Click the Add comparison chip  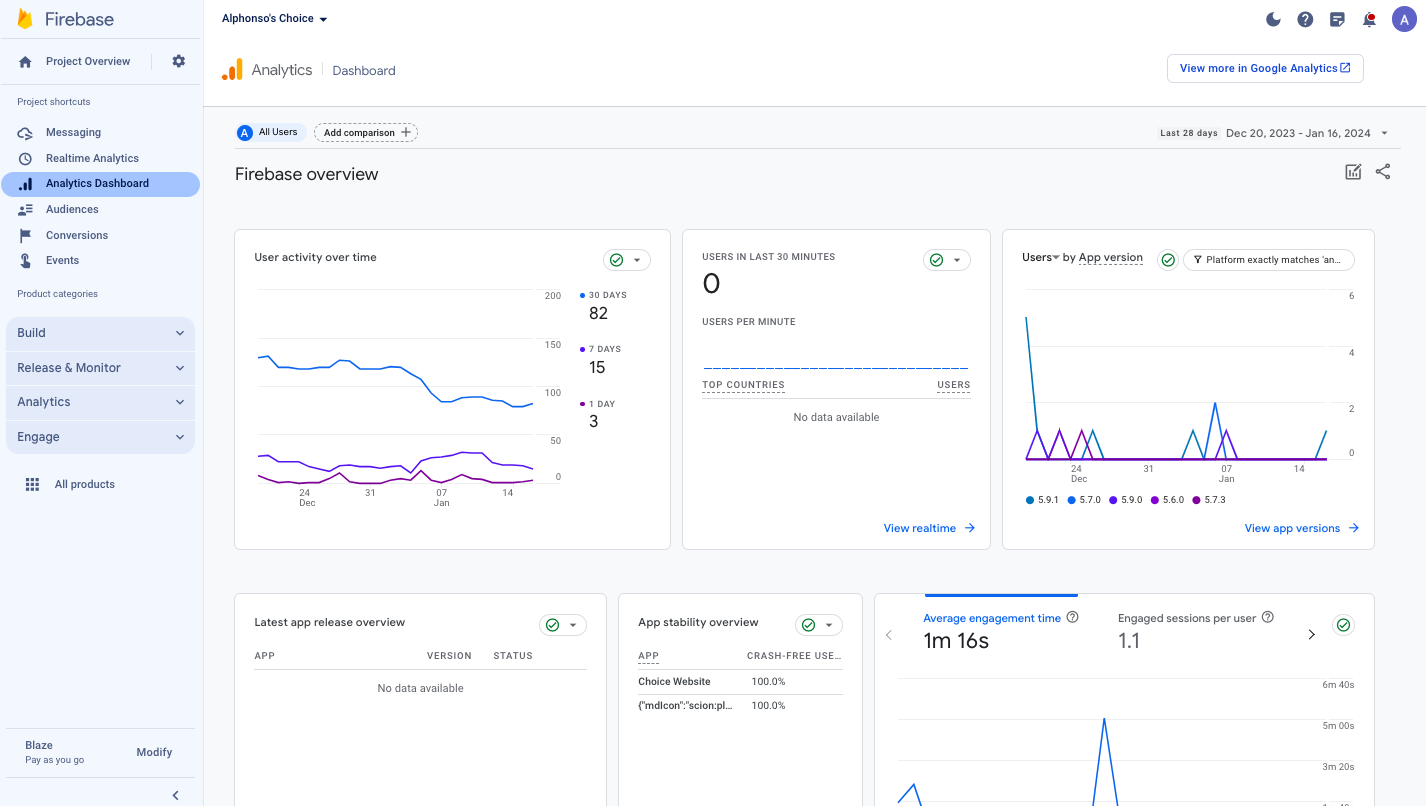pos(366,132)
